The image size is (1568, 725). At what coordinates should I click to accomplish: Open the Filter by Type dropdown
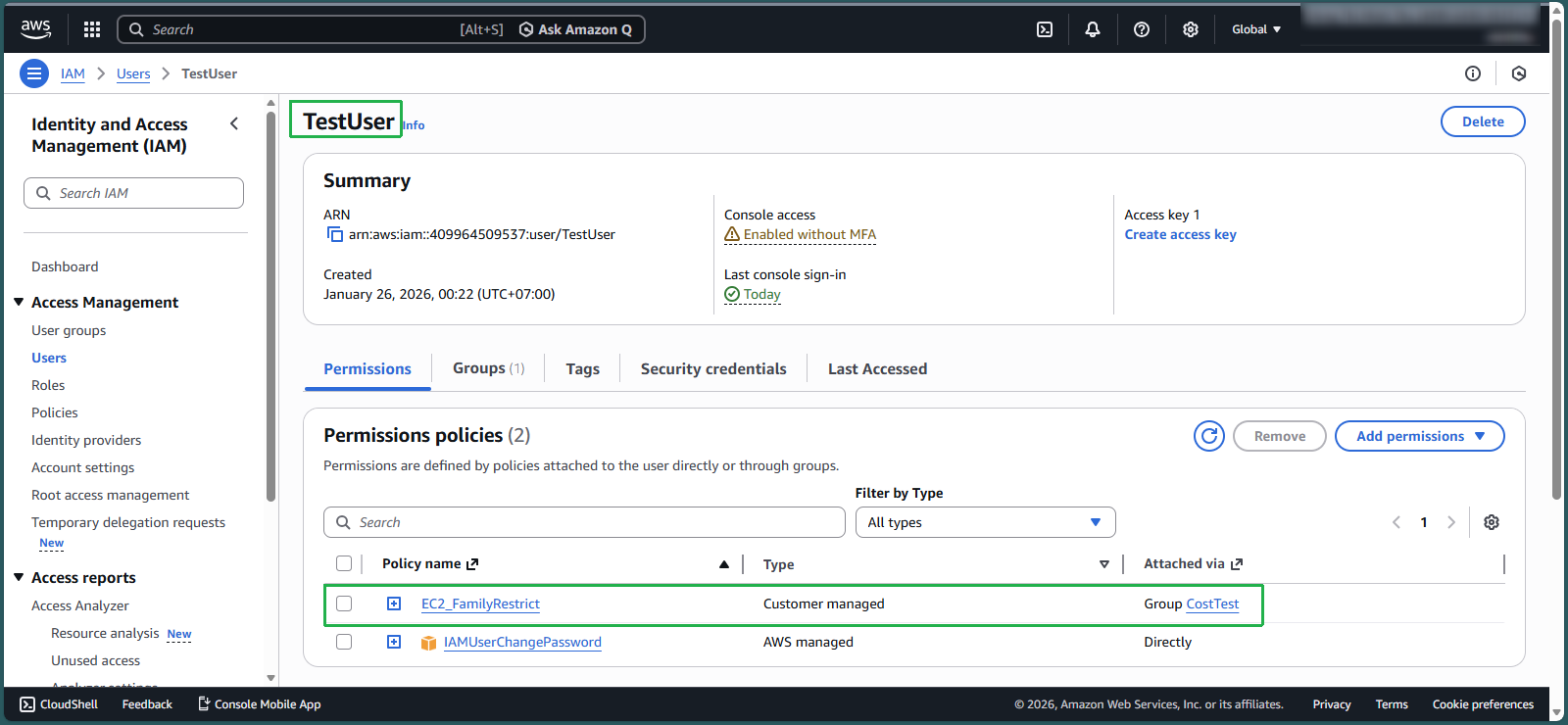tap(986, 522)
